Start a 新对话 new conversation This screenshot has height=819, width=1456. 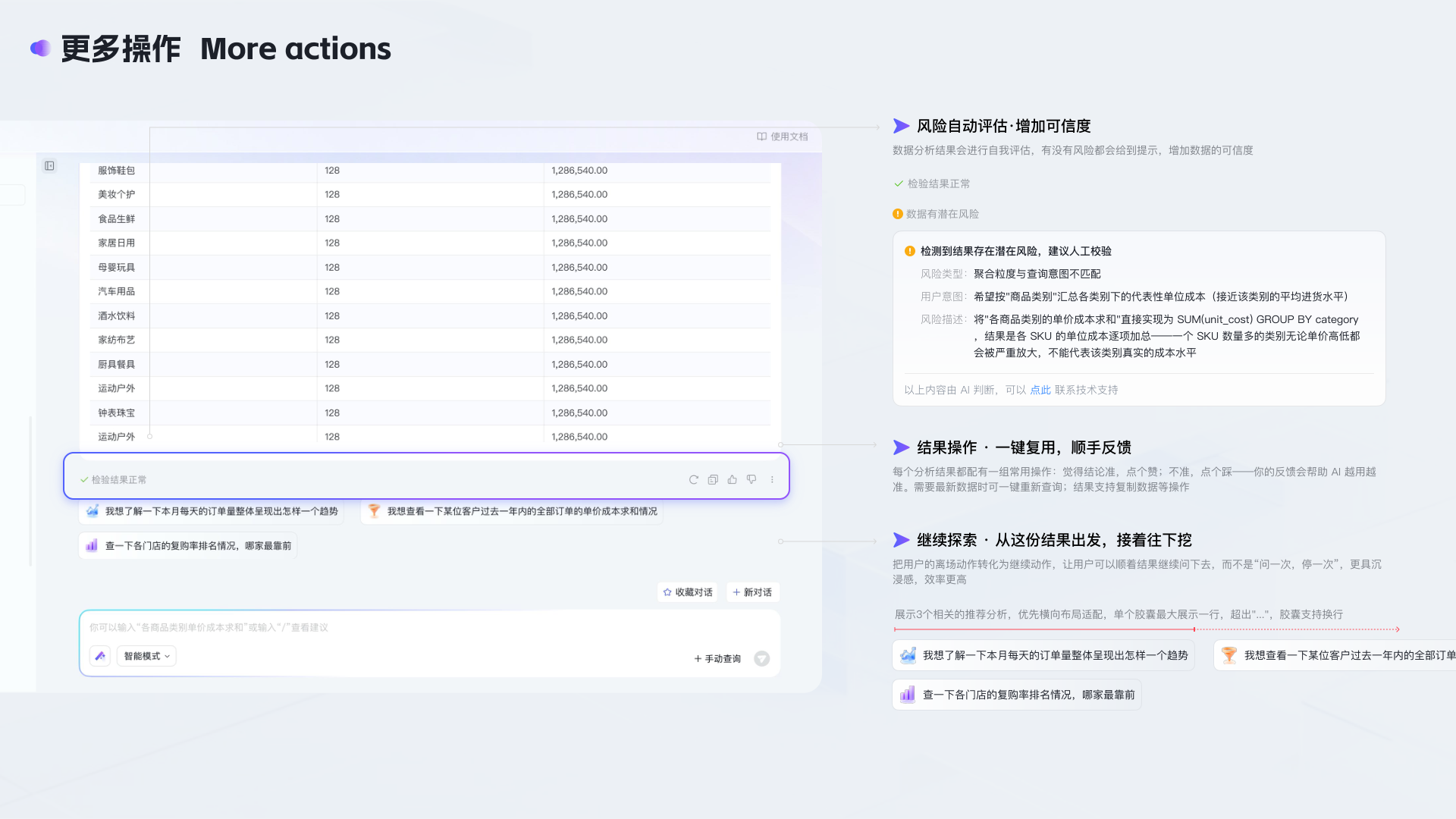(x=752, y=592)
